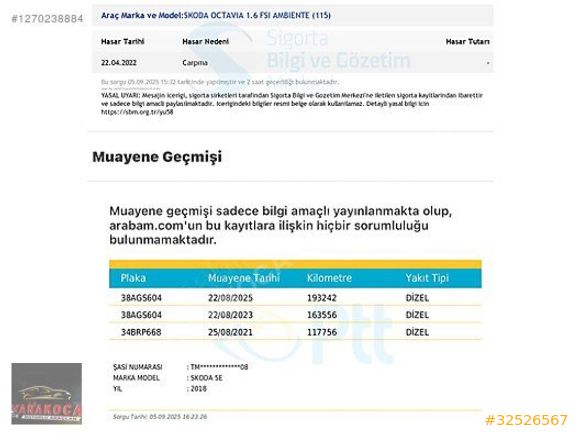
Task: Click the arabam.com disclaimer paragraph
Action: [280, 225]
